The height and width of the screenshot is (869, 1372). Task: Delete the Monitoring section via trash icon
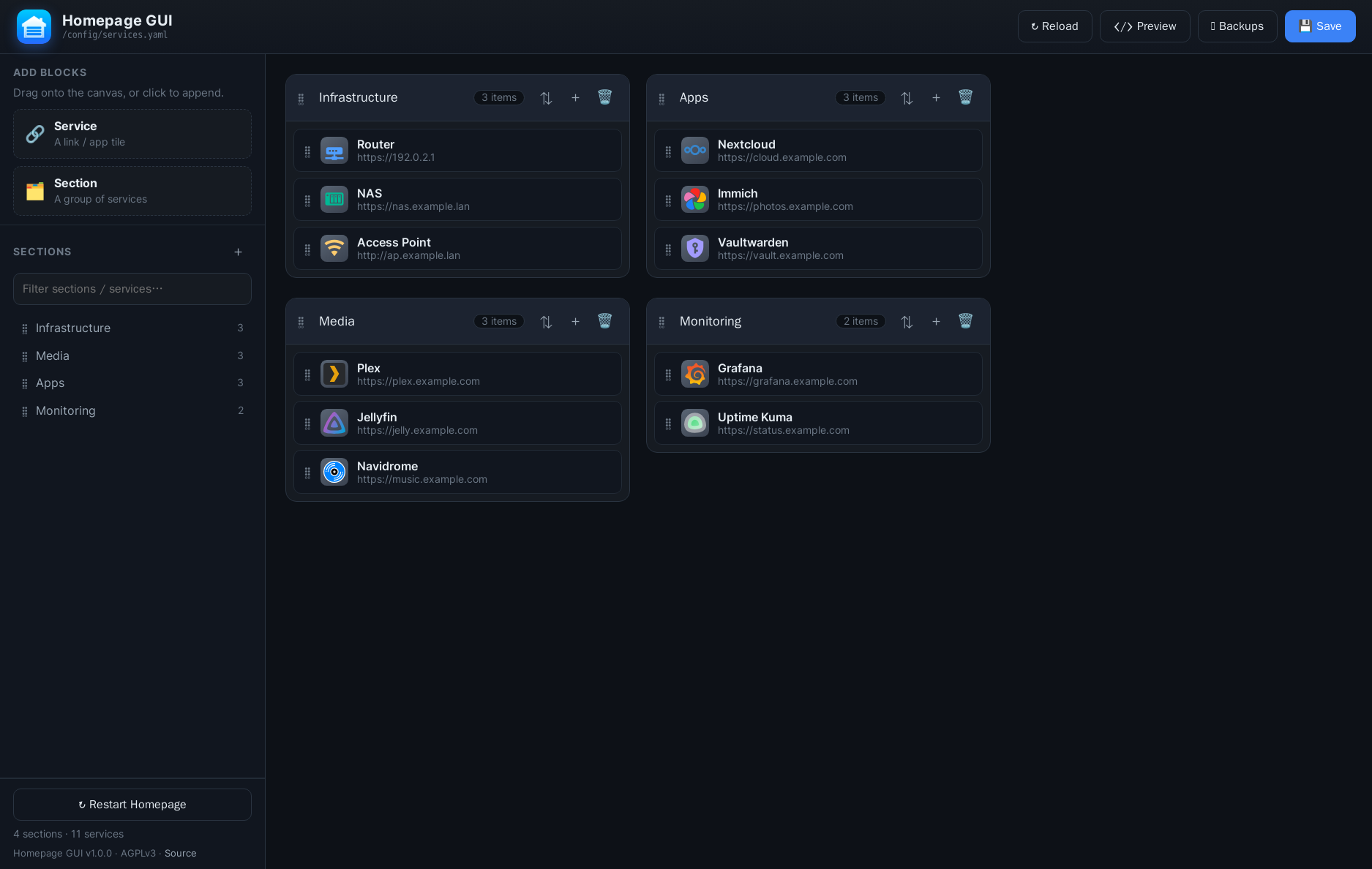965,321
